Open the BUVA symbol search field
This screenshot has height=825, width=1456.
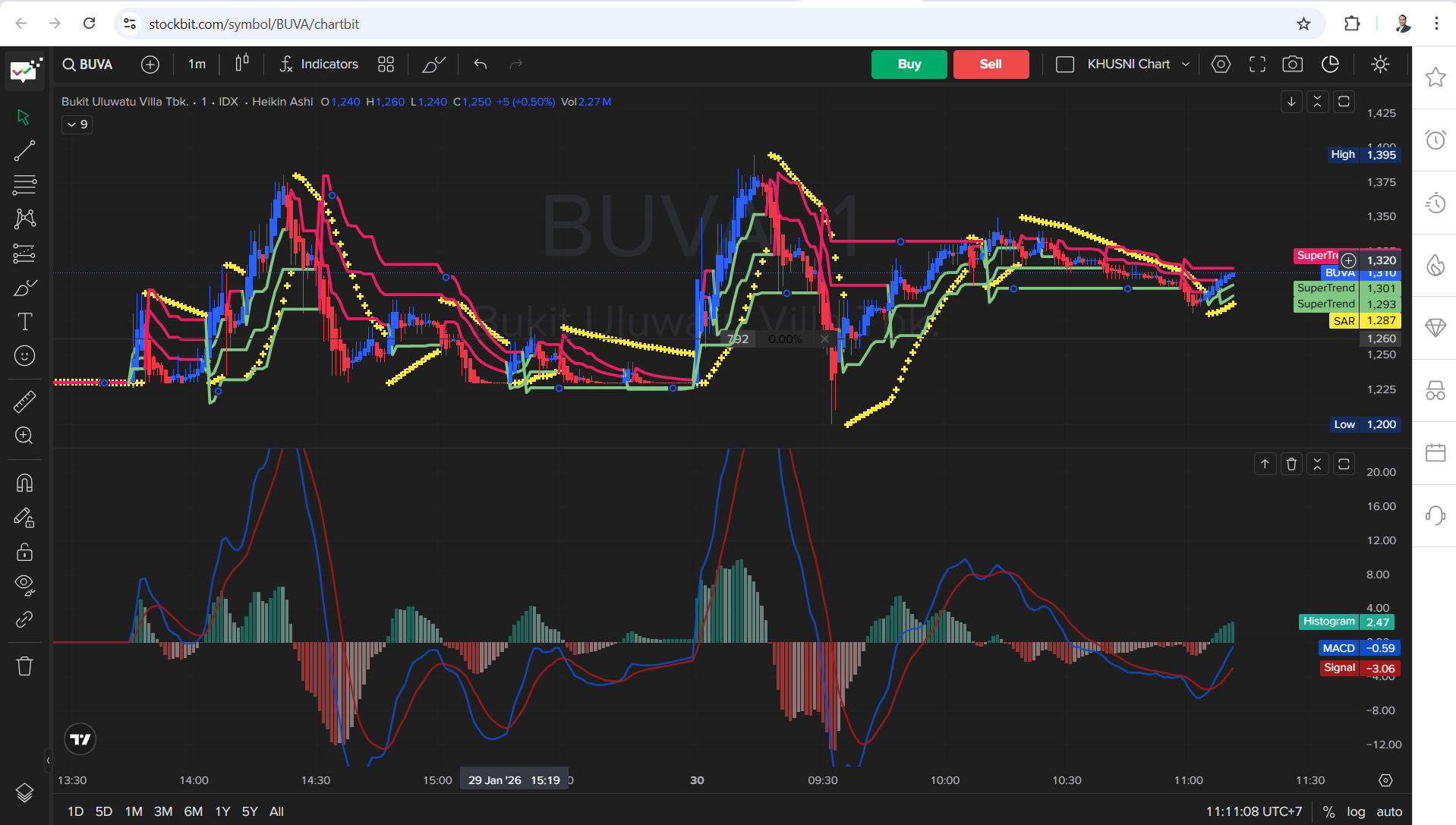[88, 65]
